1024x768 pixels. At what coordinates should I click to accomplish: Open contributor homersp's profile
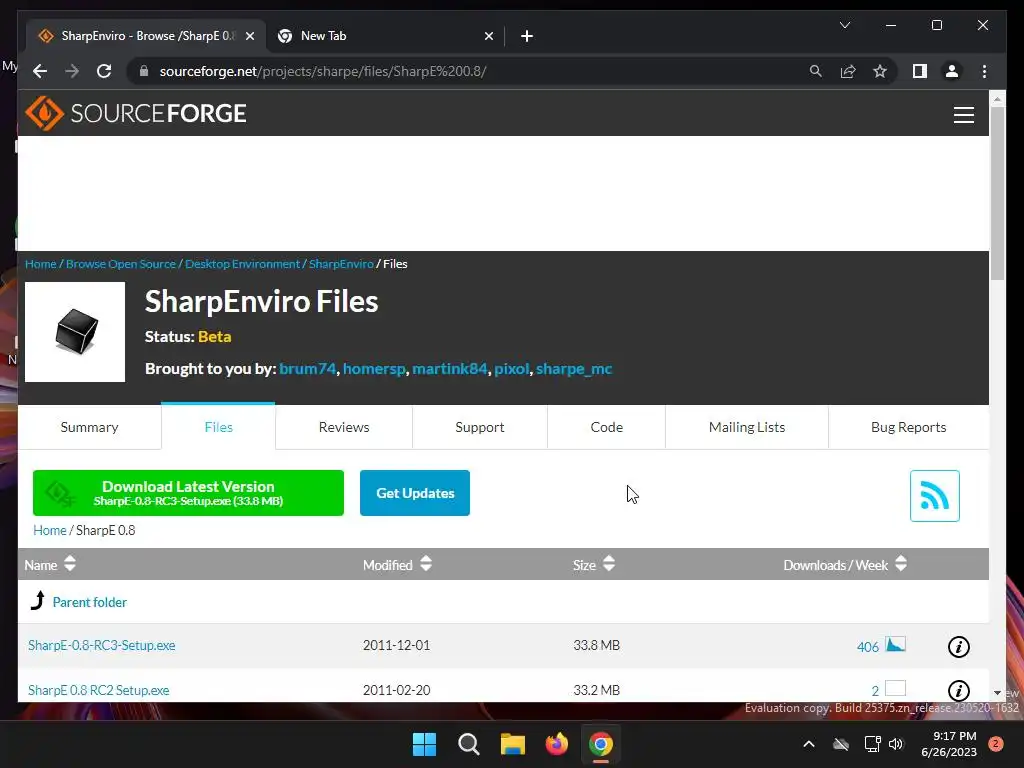374,369
